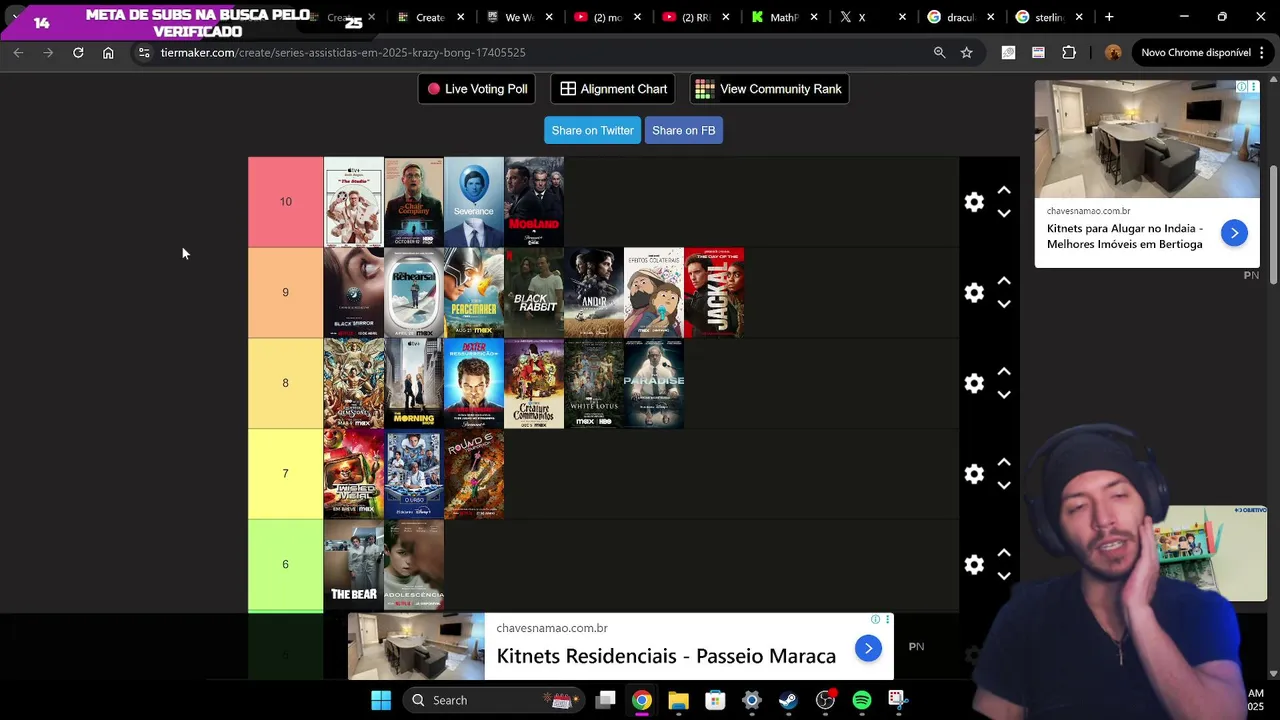
Task: Open the Chrome profile avatar
Action: [1113, 52]
